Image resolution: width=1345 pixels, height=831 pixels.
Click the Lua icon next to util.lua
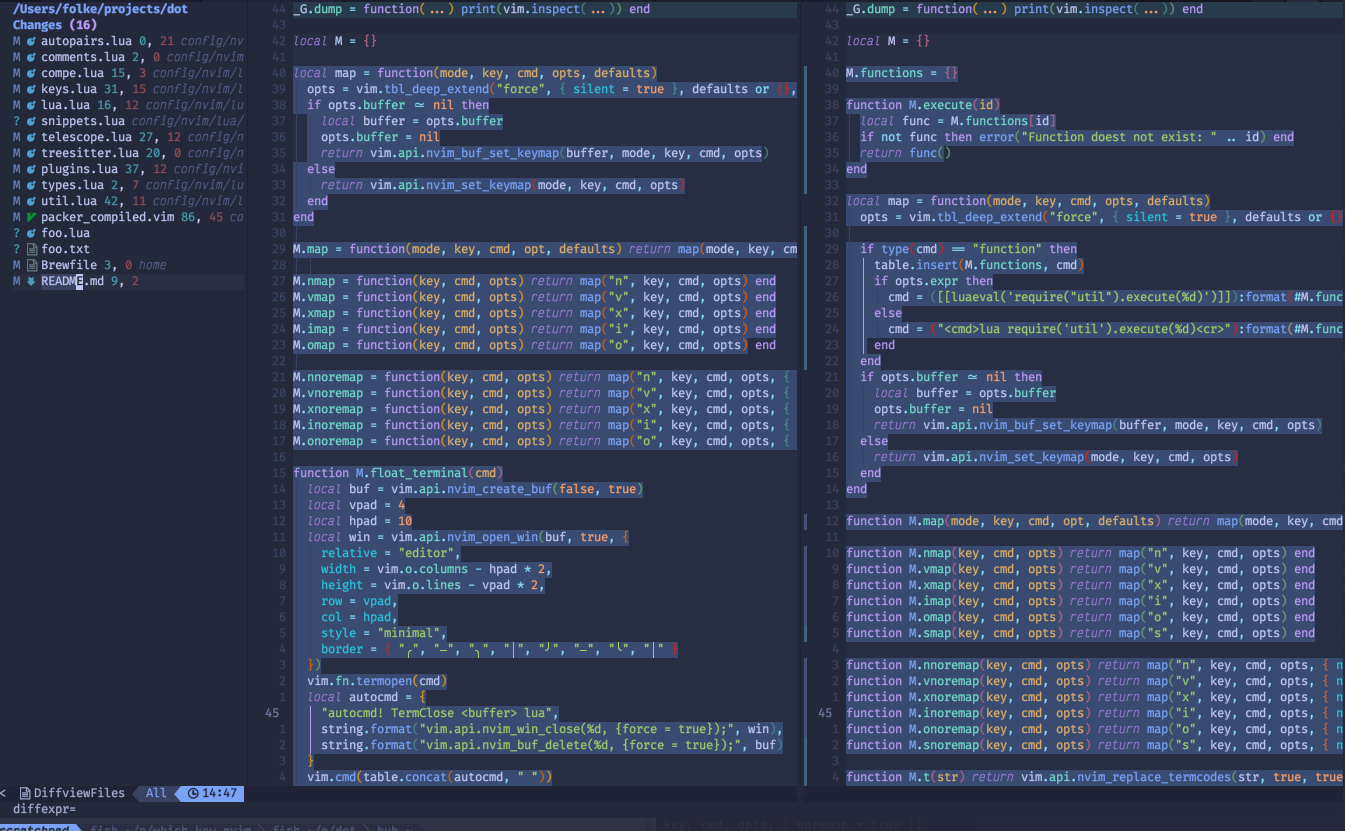click(x=31, y=201)
